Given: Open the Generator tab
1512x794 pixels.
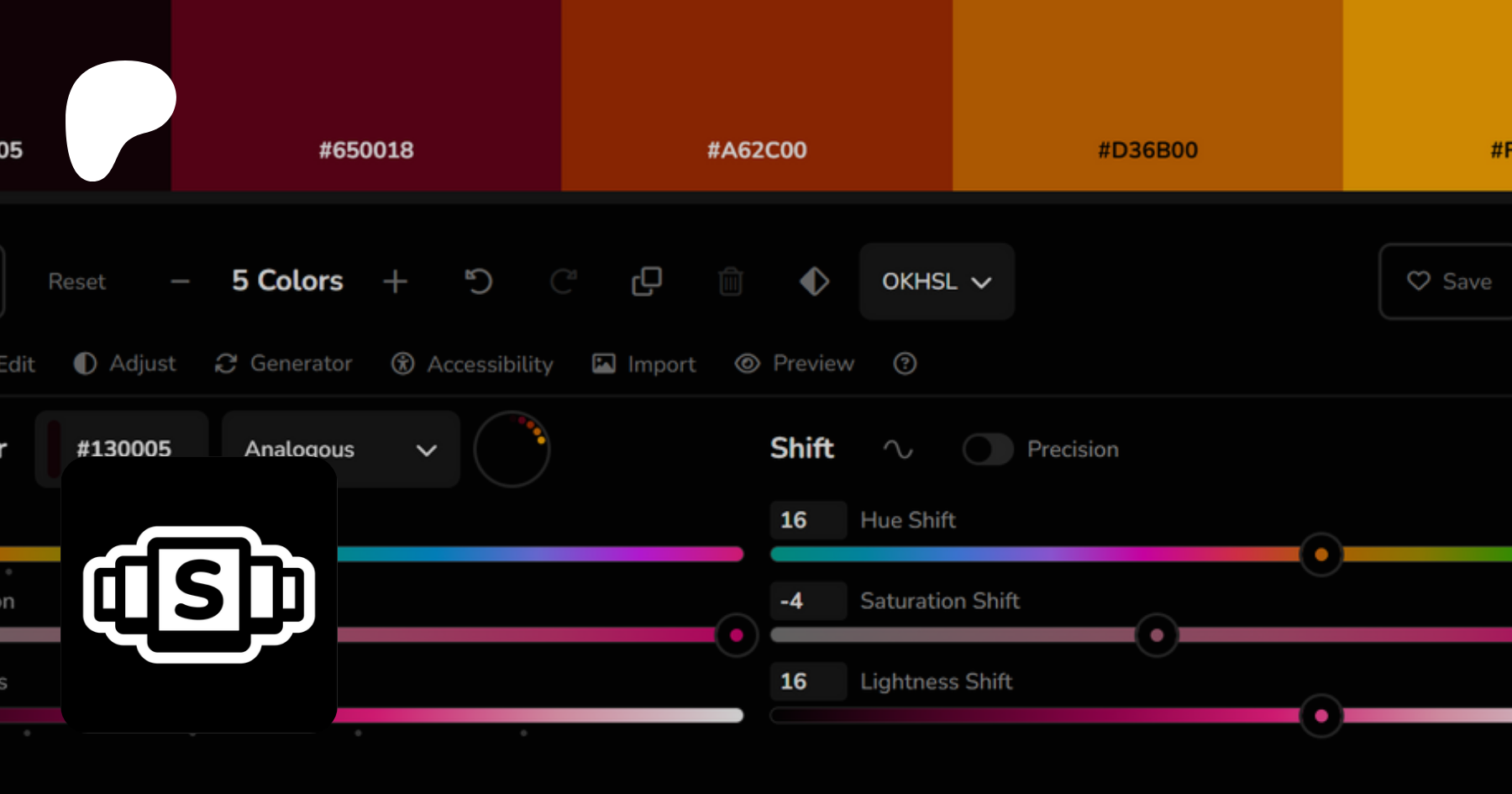Looking at the screenshot, I should (284, 364).
